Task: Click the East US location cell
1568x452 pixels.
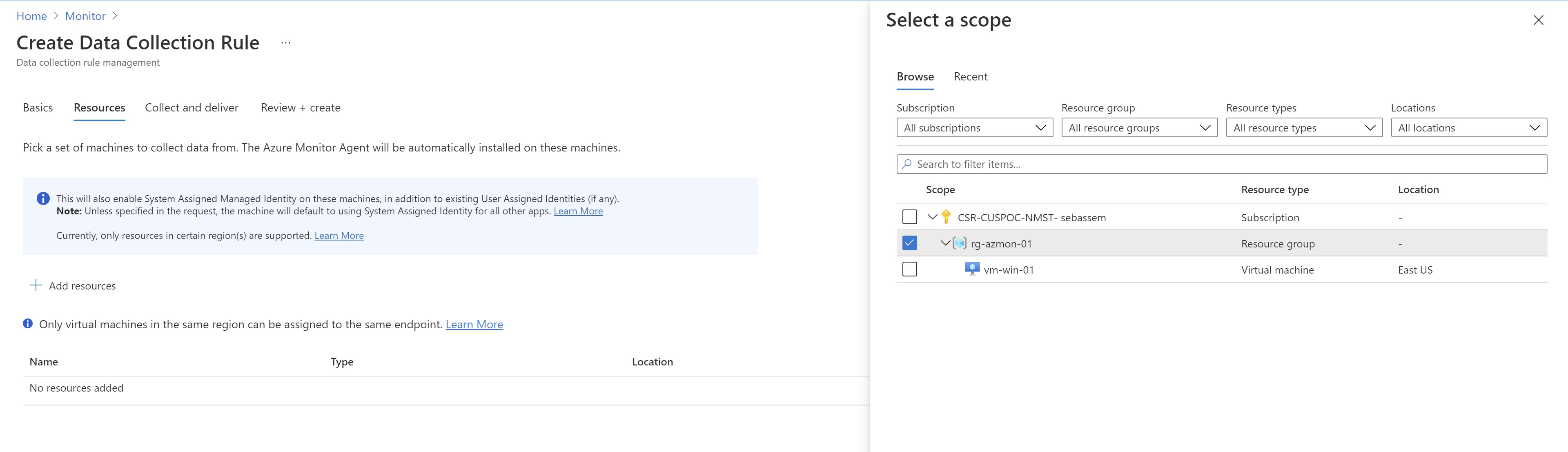Action: click(1415, 269)
